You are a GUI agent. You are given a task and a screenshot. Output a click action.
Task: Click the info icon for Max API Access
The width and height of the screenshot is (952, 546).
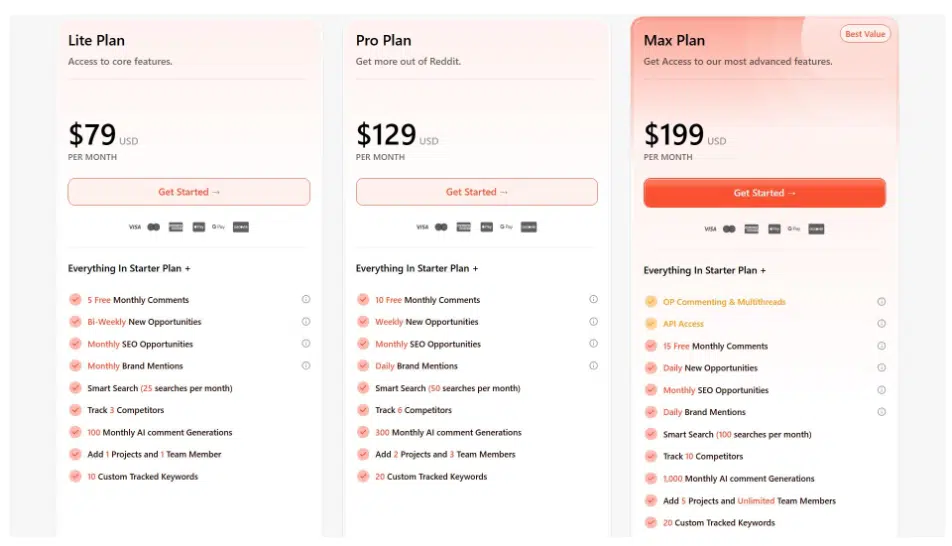pyautogui.click(x=881, y=324)
